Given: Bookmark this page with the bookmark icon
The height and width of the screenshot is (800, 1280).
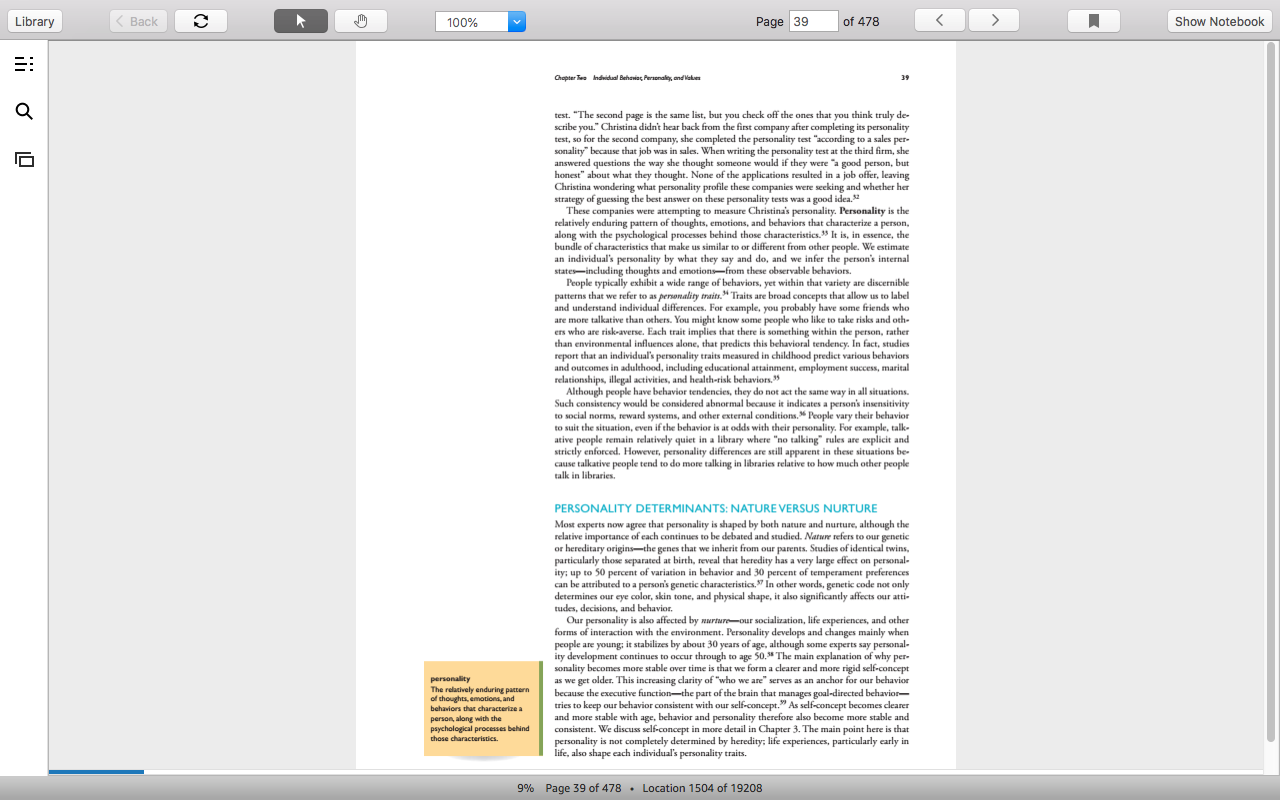Looking at the screenshot, I should click(1094, 21).
